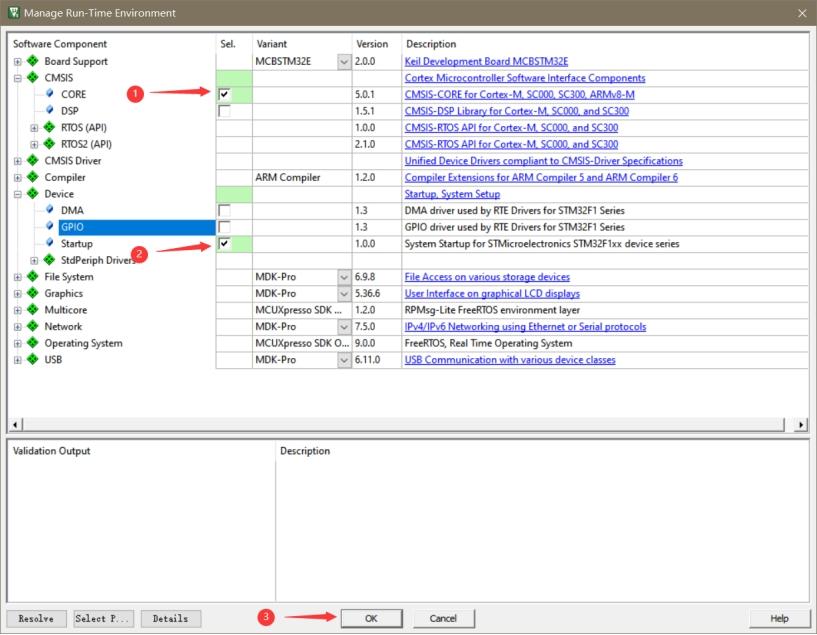Click the Cancel button
The width and height of the screenshot is (817, 635).
point(443,618)
